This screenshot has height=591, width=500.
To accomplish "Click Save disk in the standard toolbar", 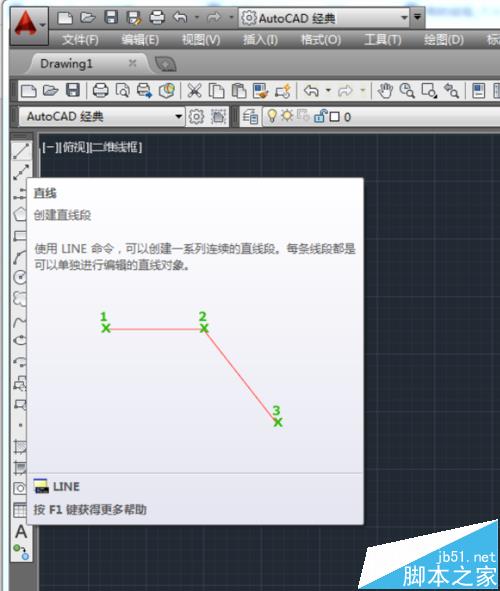I will coord(73,90).
